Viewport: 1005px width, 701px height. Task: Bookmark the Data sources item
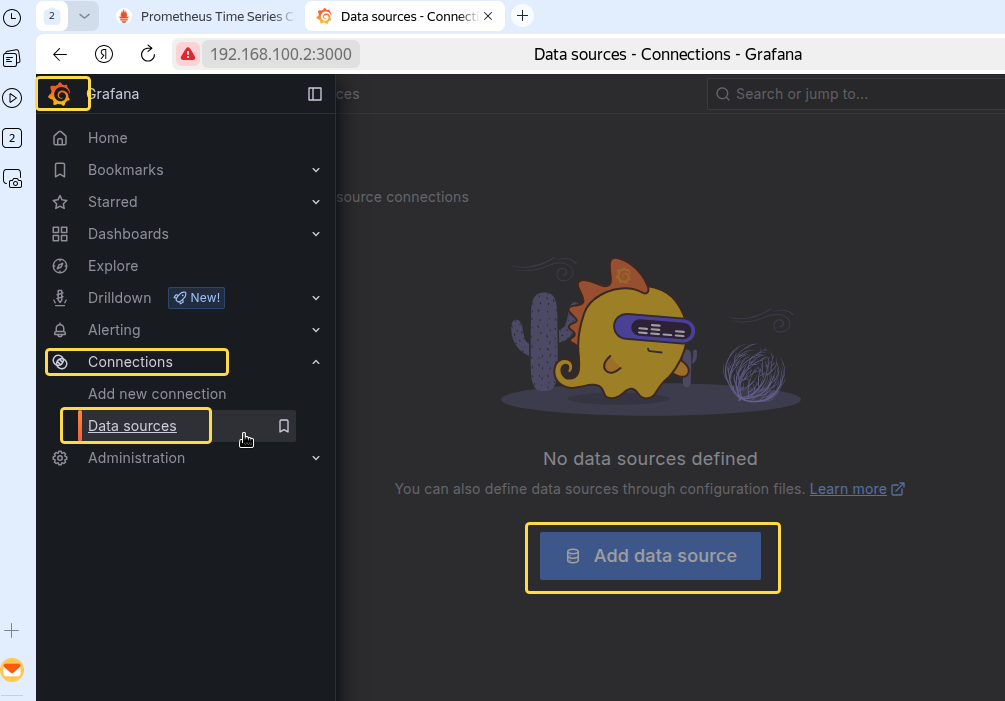[284, 426]
